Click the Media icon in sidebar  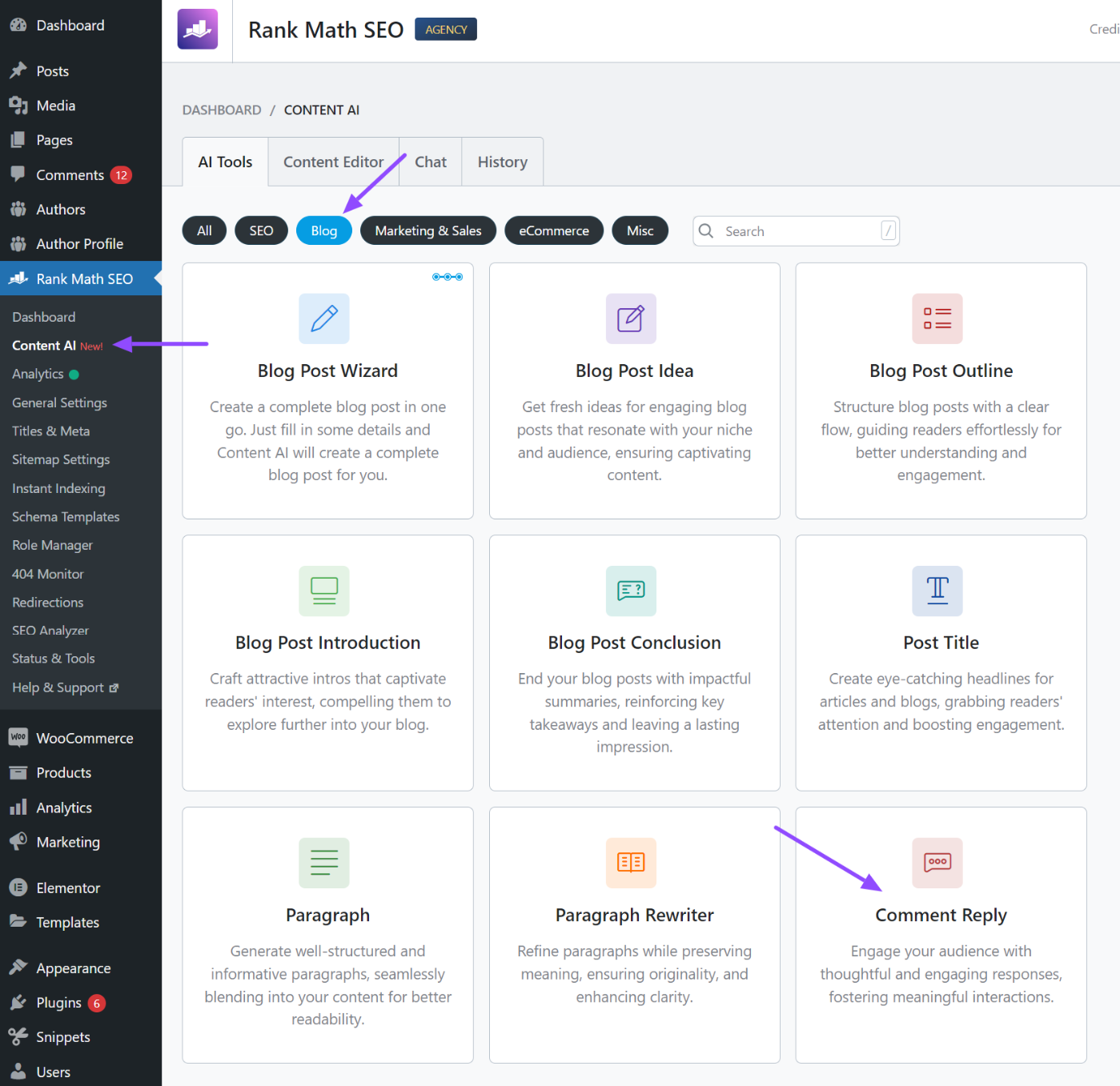[18, 105]
